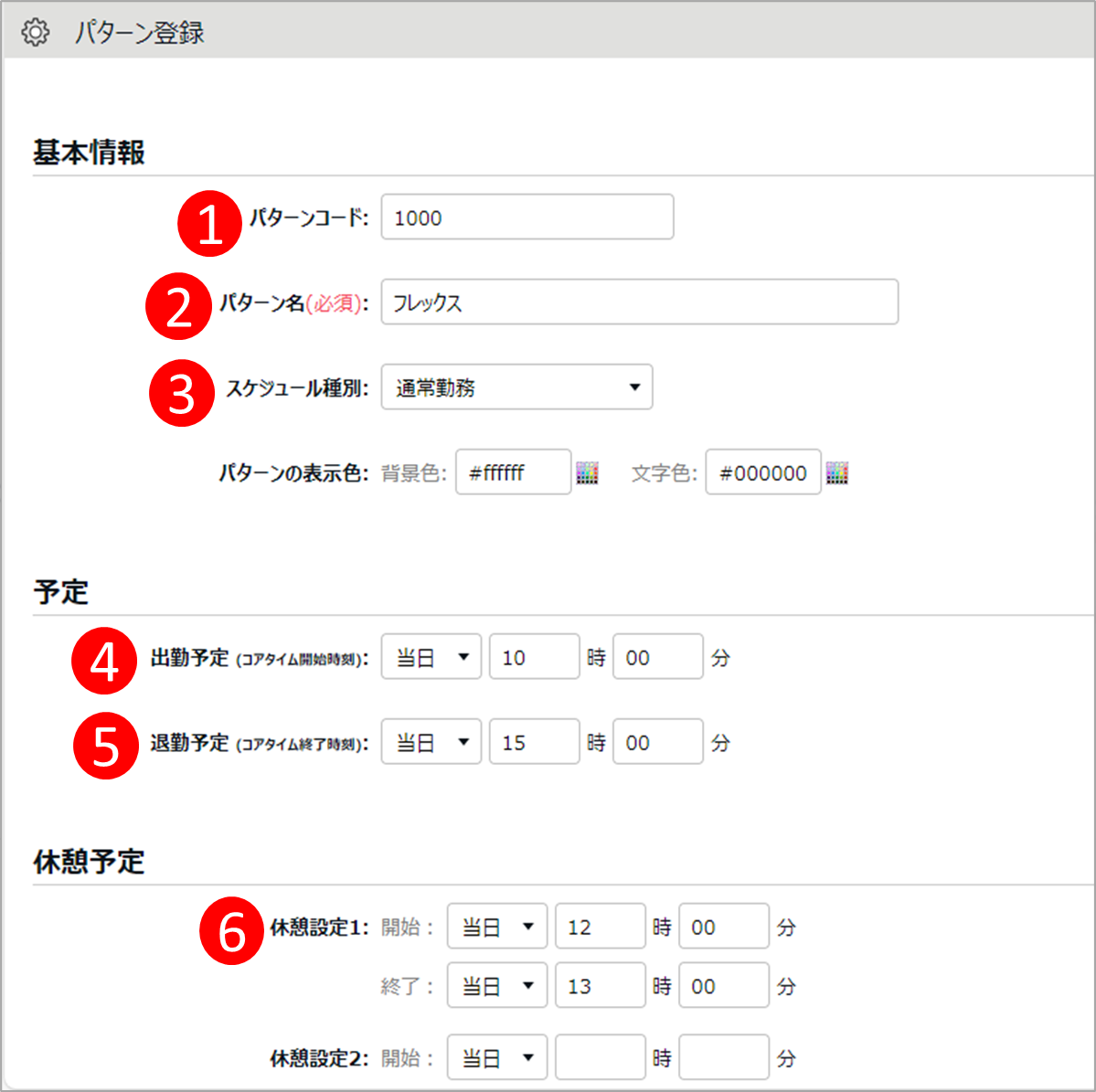Screen dimensions: 1096x1092
Task: Click the 退勤予定 minute field
Action: coord(657,743)
